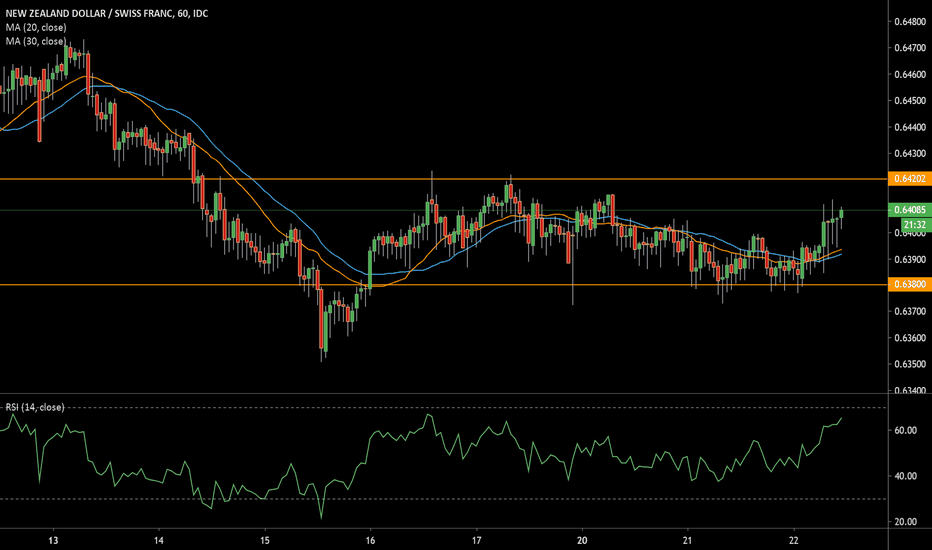Click the green RSI line's rightmost end
The width and height of the screenshot is (932, 550).
click(842, 418)
